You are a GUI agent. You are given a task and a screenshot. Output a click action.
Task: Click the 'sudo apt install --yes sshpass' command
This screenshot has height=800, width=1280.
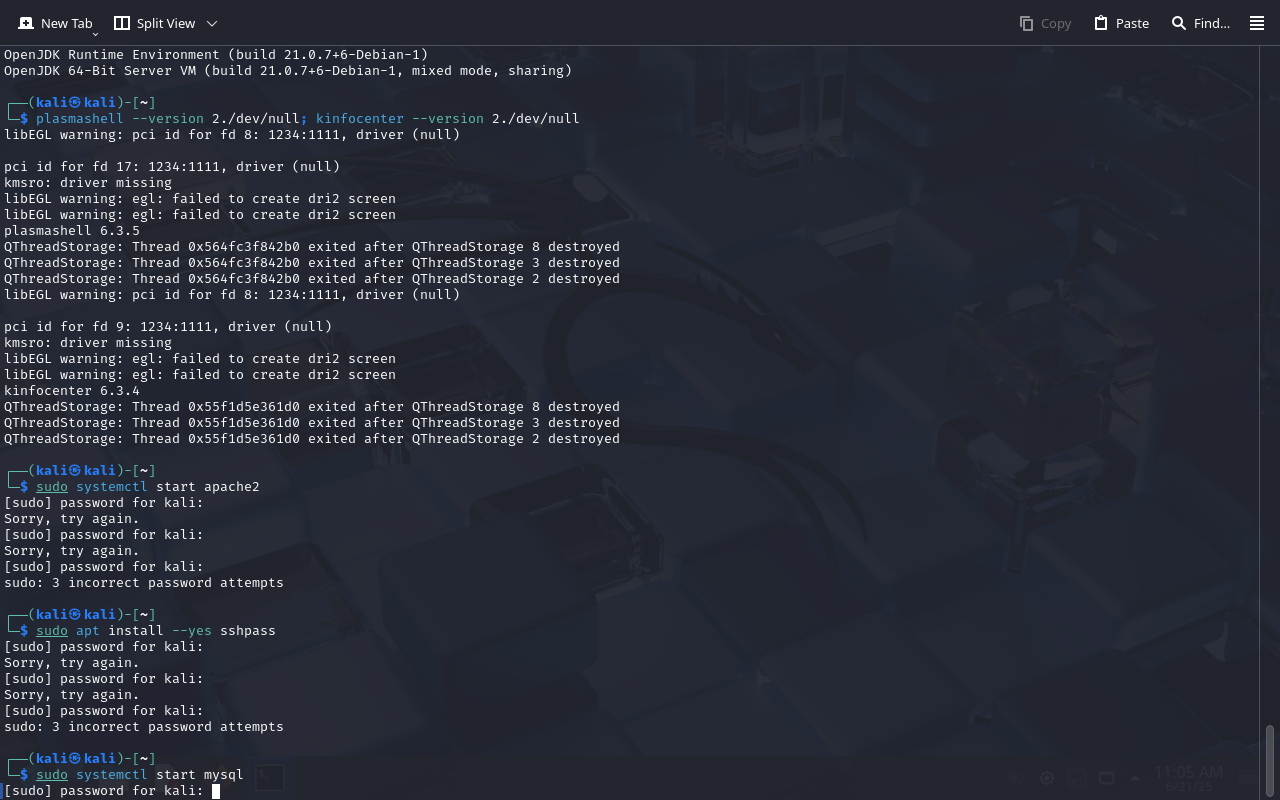pos(156,631)
